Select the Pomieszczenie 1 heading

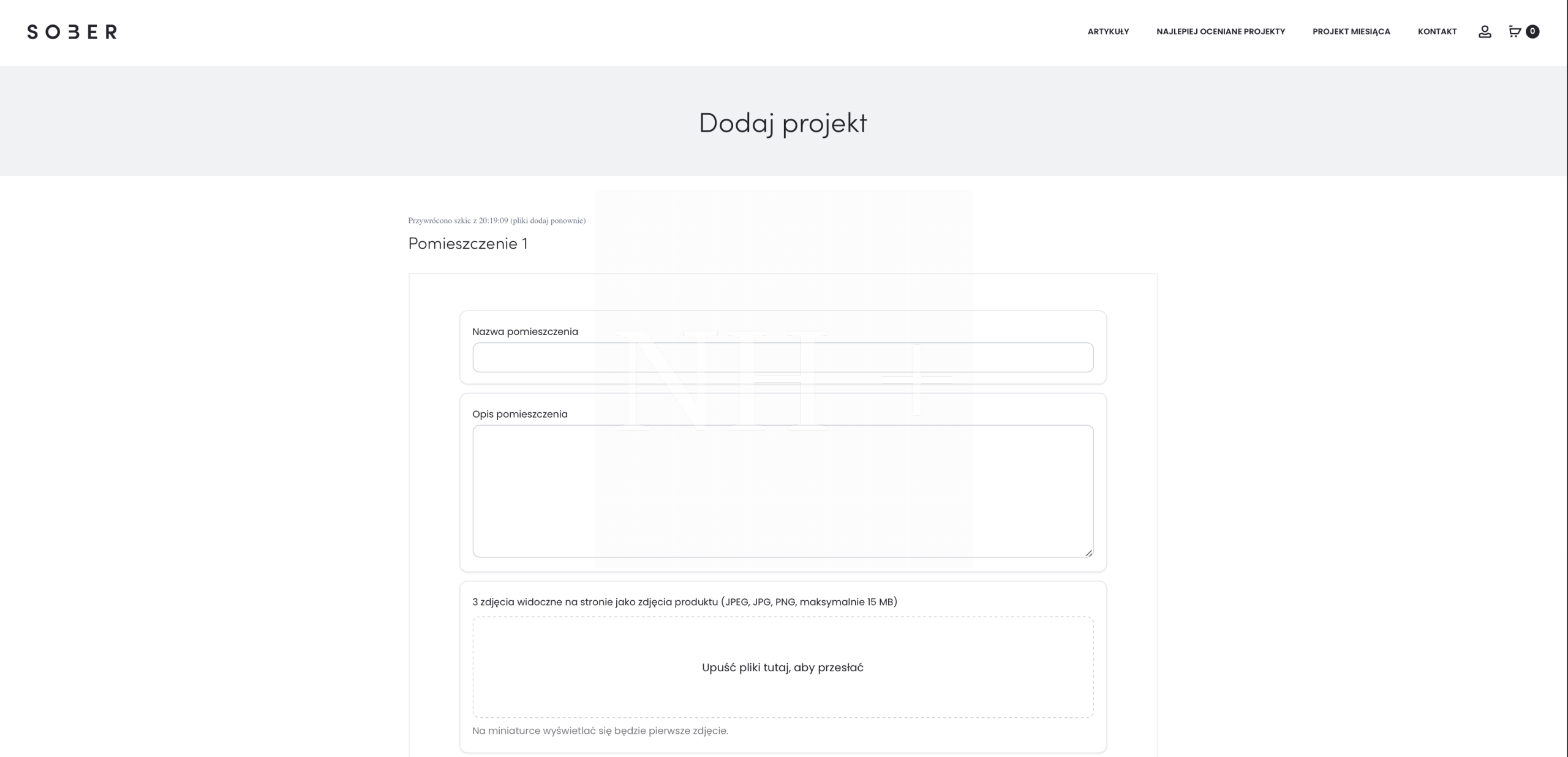click(467, 244)
